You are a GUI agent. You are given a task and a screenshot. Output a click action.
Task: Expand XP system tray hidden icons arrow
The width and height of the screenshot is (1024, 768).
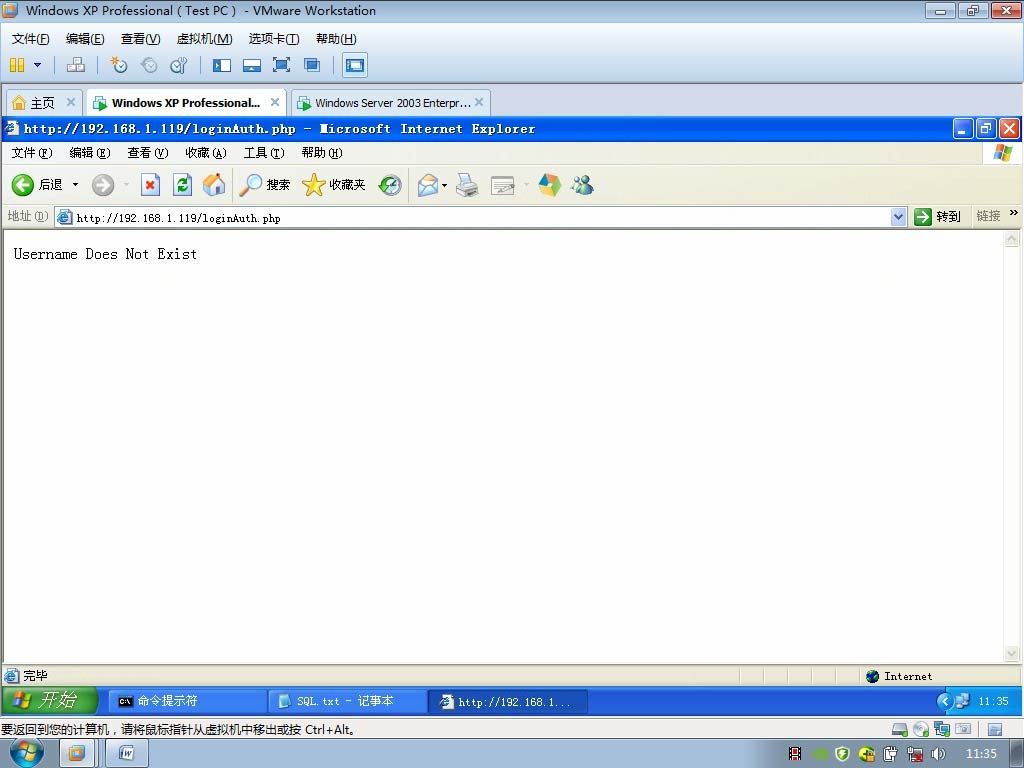(944, 701)
